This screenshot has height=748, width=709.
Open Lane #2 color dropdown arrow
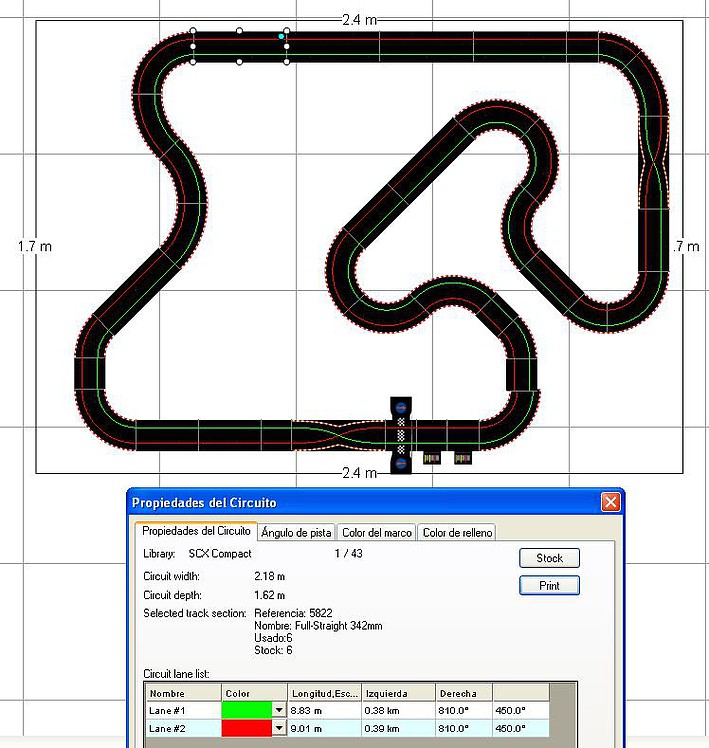279,728
